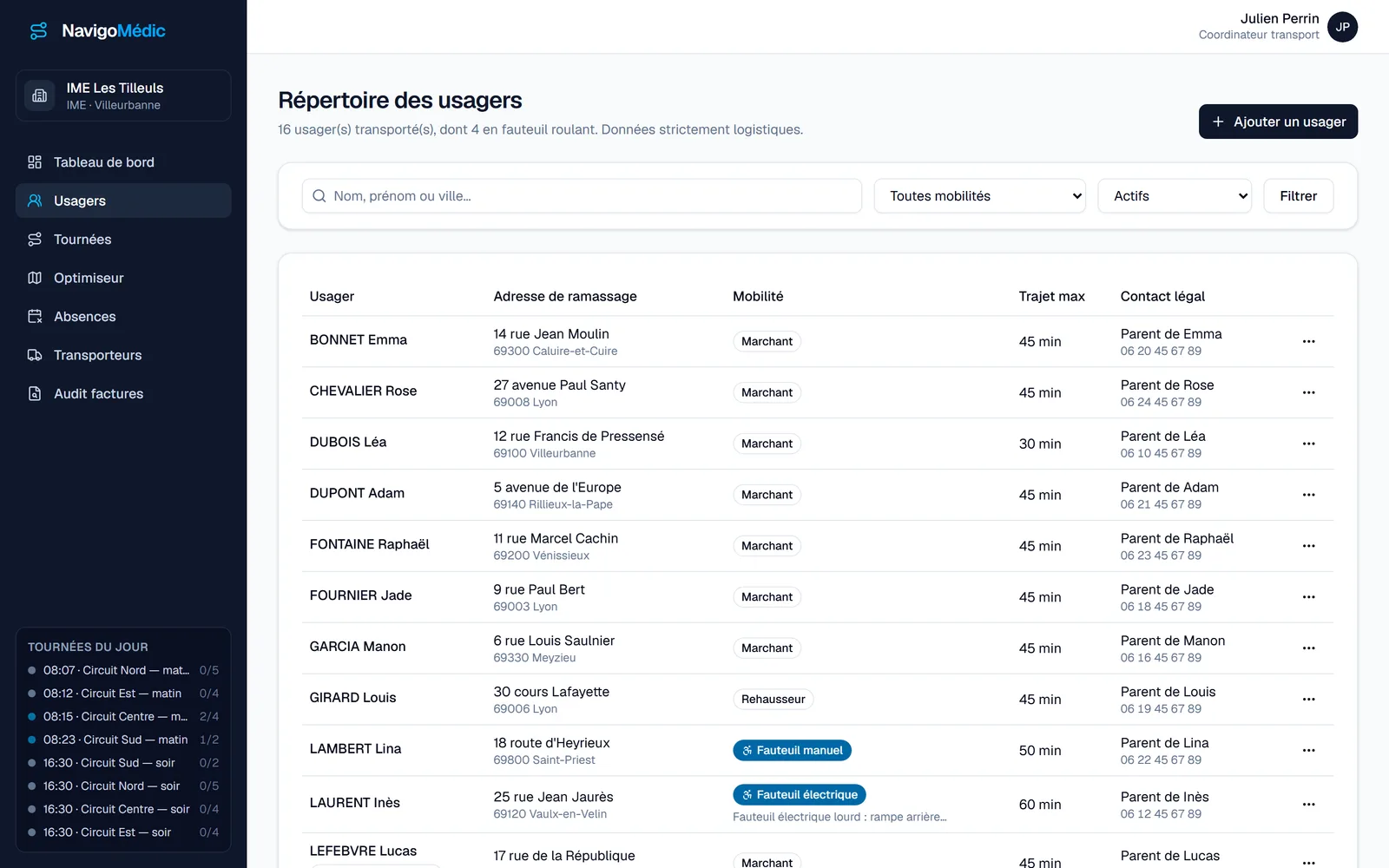Select the IME Les Tilleuls establishment card
The width and height of the screenshot is (1389, 868).
click(123, 95)
